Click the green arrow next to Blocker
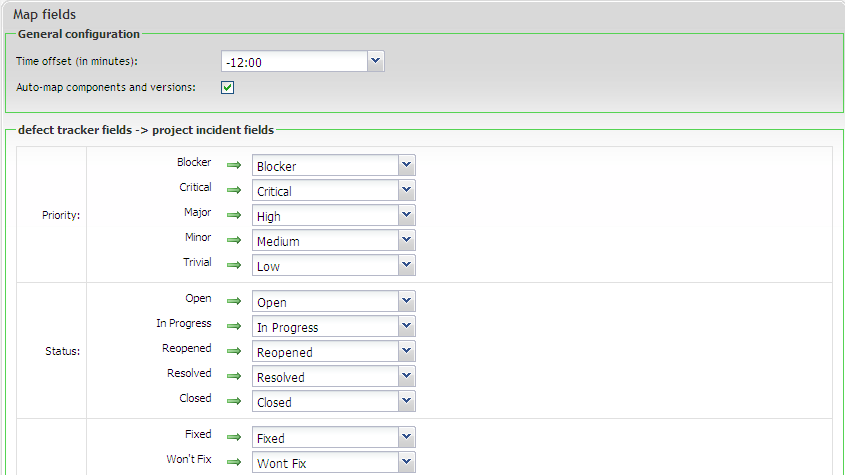845x475 pixels. 234,163
